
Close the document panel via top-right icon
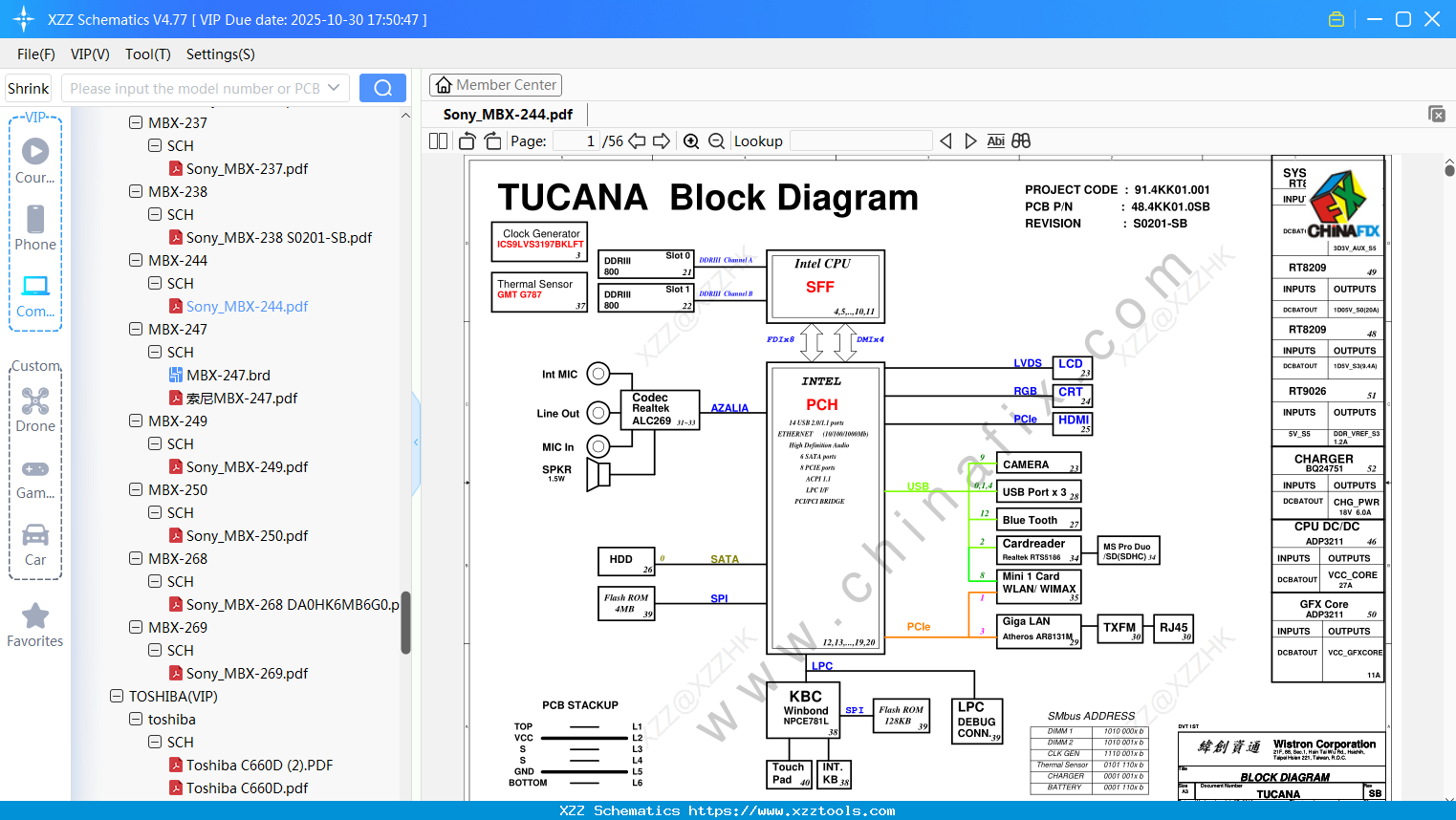click(x=1437, y=114)
